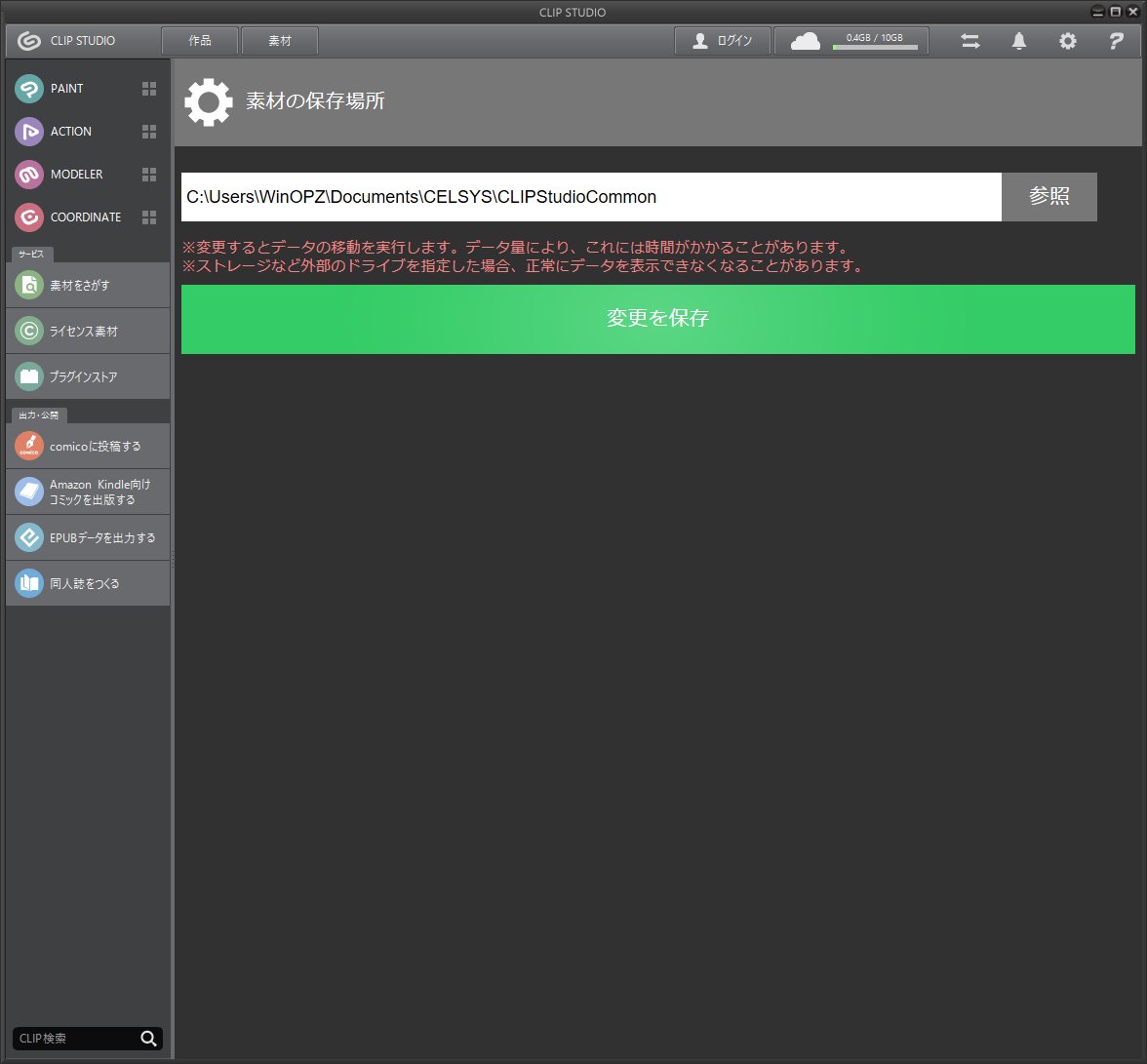The height and width of the screenshot is (1064, 1147).
Task: Open the grid menu next to MODELER
Action: pyautogui.click(x=149, y=174)
